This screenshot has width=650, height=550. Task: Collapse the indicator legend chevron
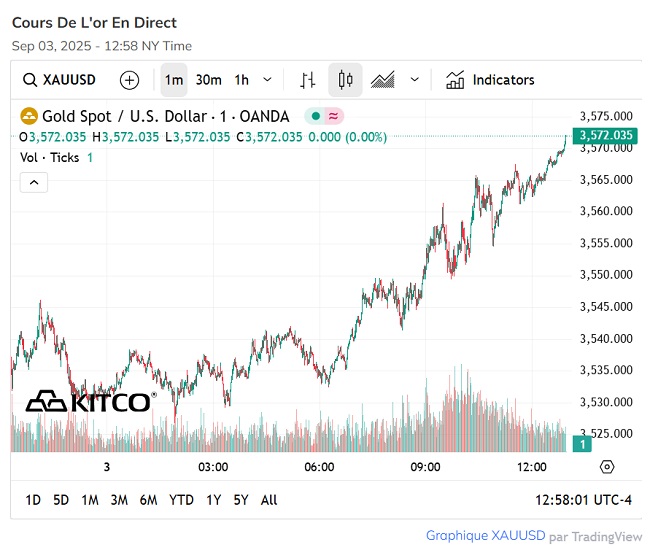[34, 182]
